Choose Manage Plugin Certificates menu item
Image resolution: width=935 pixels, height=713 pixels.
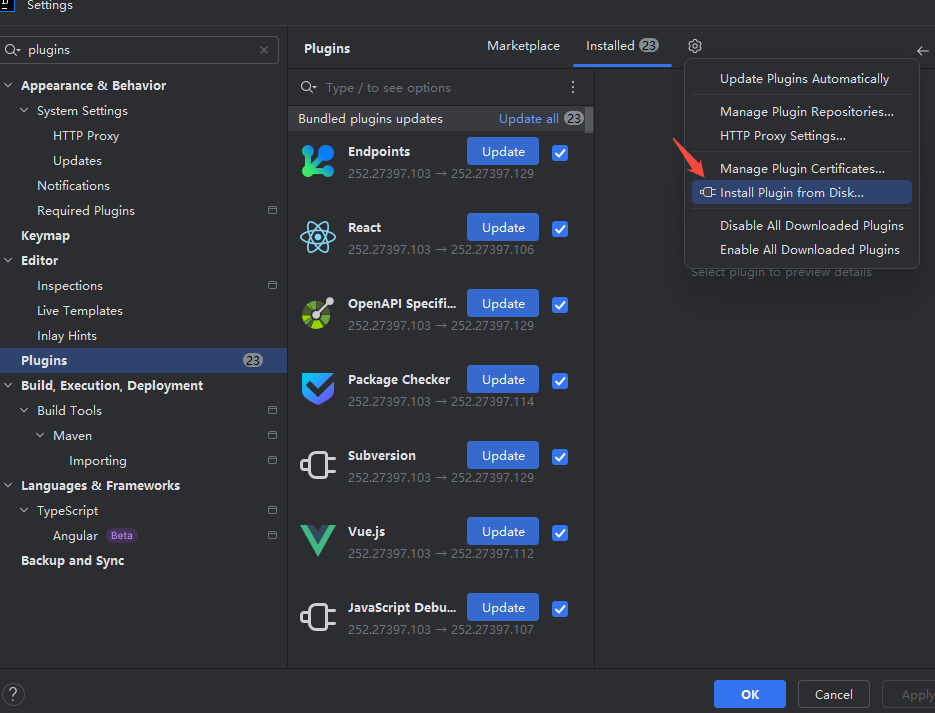click(x=801, y=169)
